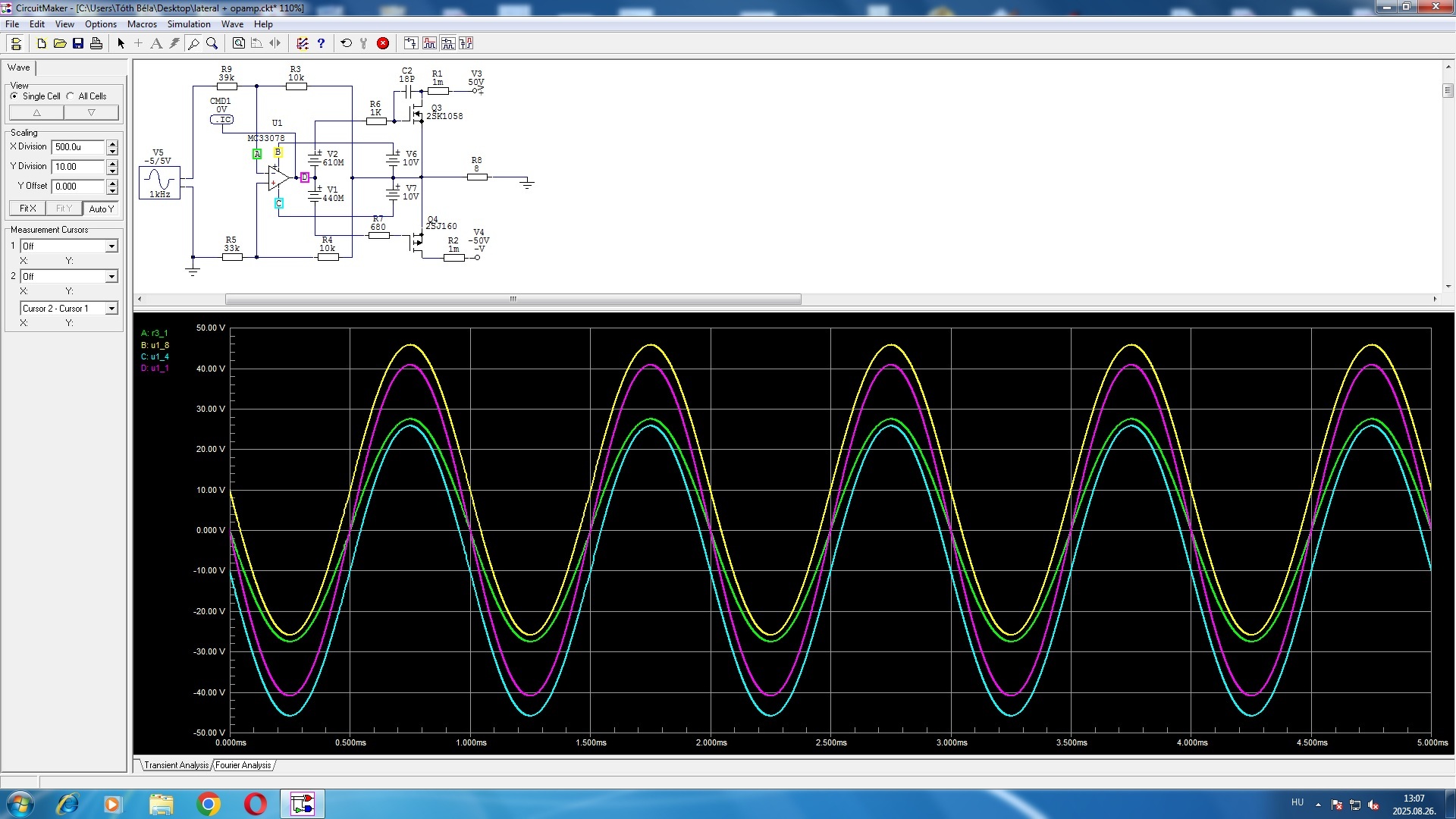The width and height of the screenshot is (1456, 819).
Task: Click the Mirror toolbar icon
Action: (x=275, y=43)
